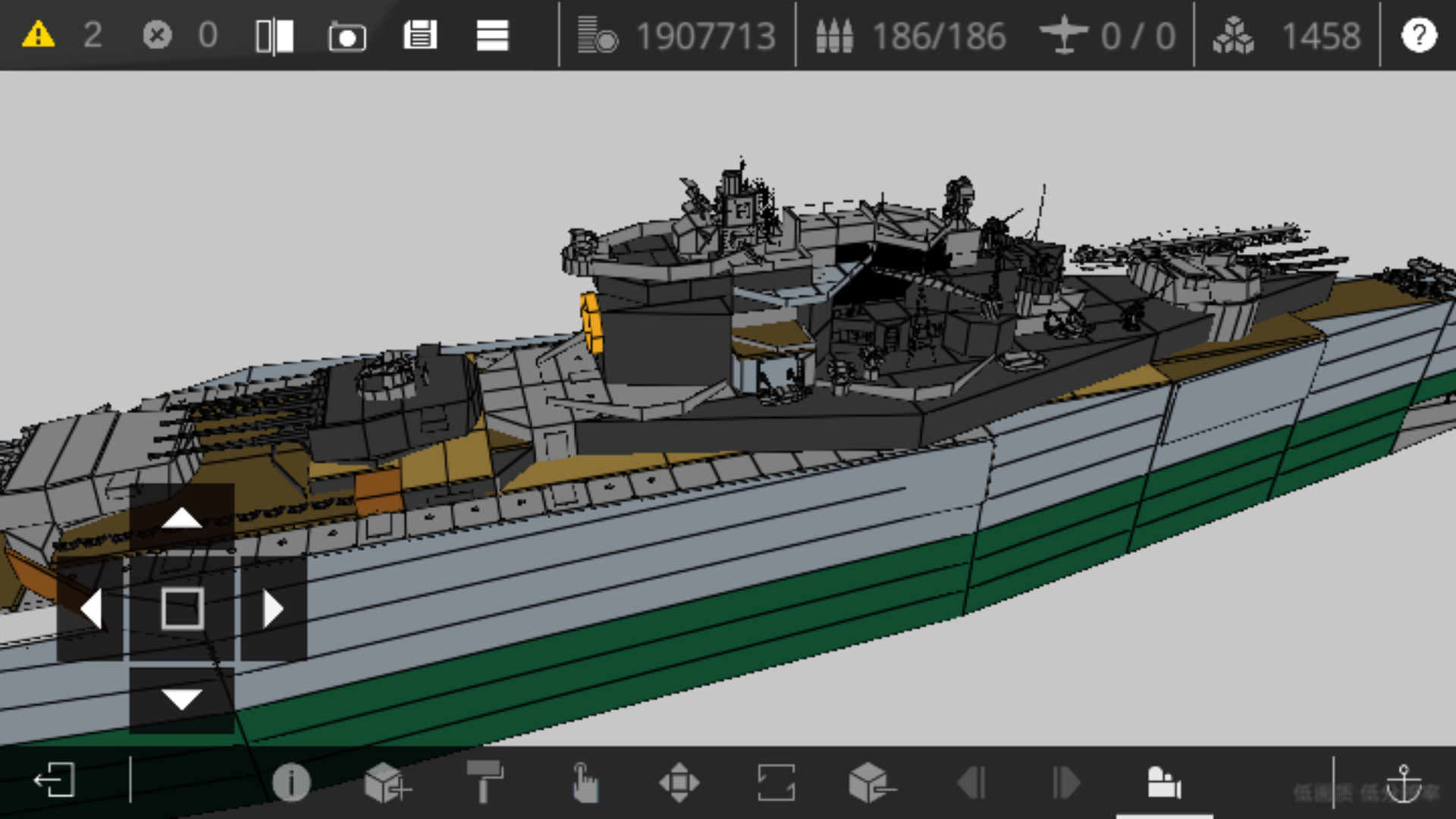Open the yellow warnings indicator
The width and height of the screenshot is (1456, 819).
click(x=38, y=35)
